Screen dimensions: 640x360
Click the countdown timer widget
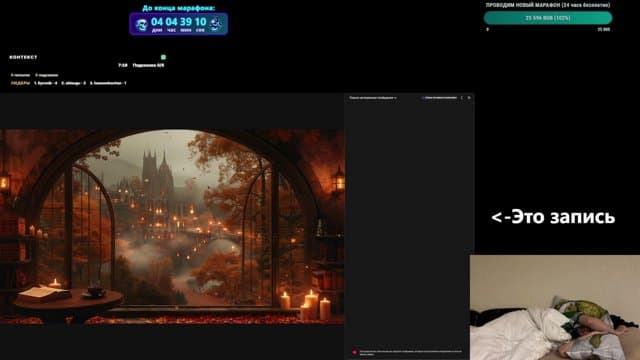tap(178, 24)
